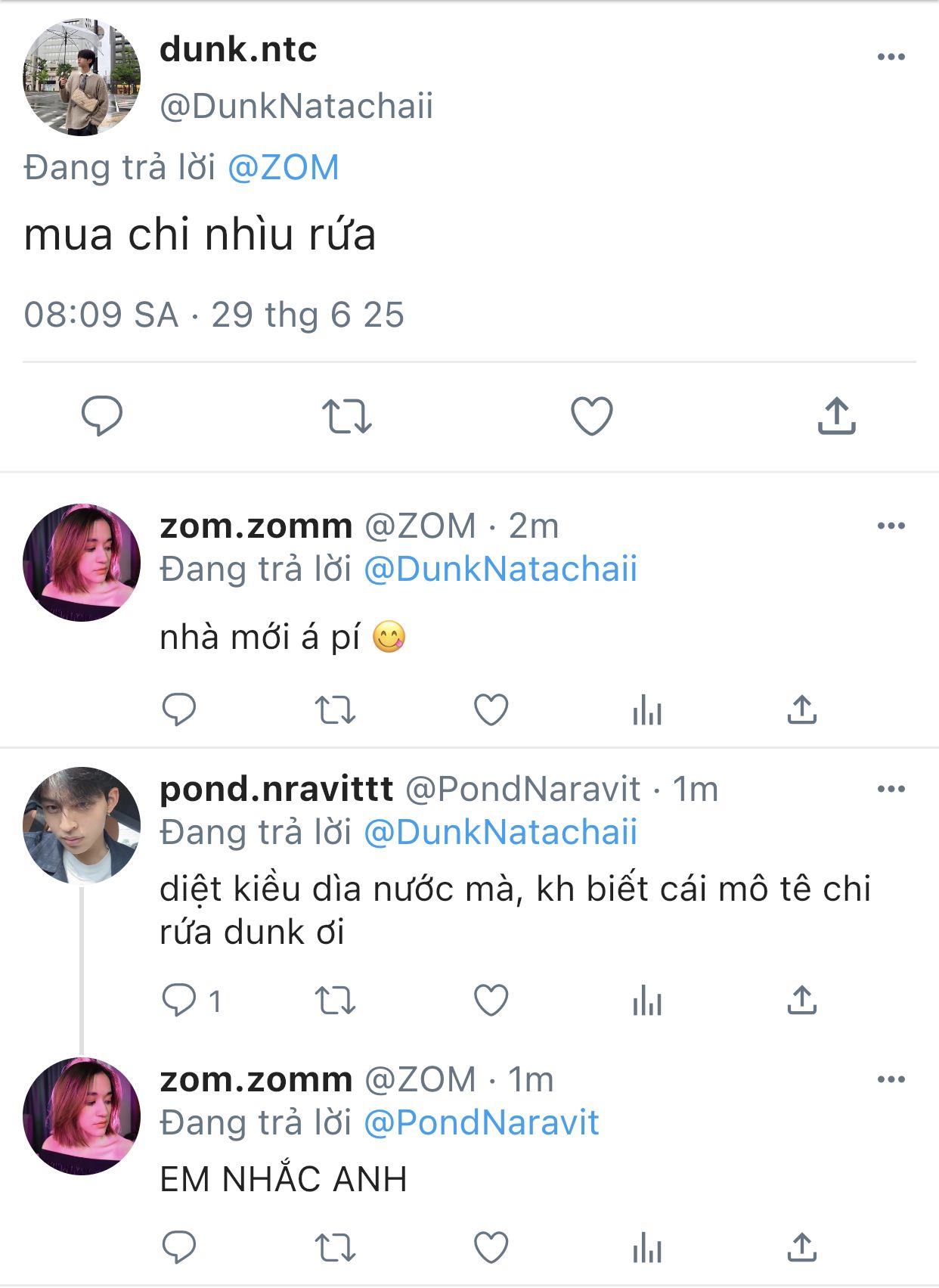Open dunk.ntc's profile picture
Screen dimensions: 939x1288
coord(82,78)
